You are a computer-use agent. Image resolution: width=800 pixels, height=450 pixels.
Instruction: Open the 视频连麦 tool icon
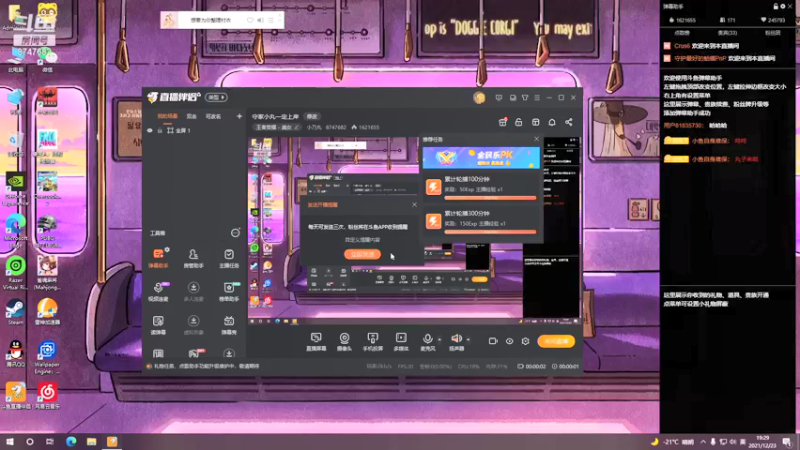tap(158, 291)
